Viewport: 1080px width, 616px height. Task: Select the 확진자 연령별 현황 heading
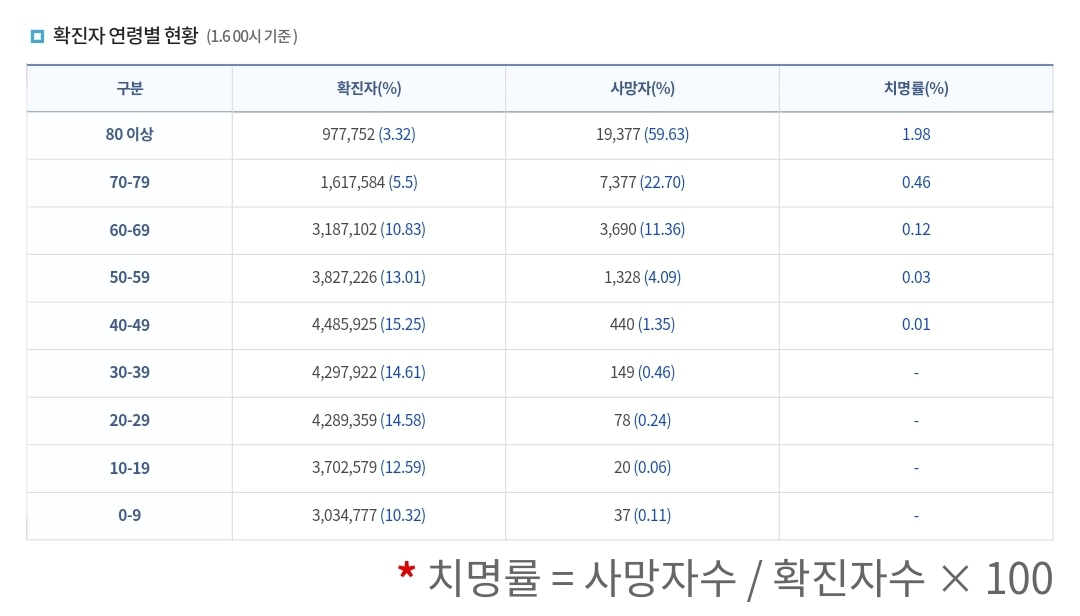[125, 36]
